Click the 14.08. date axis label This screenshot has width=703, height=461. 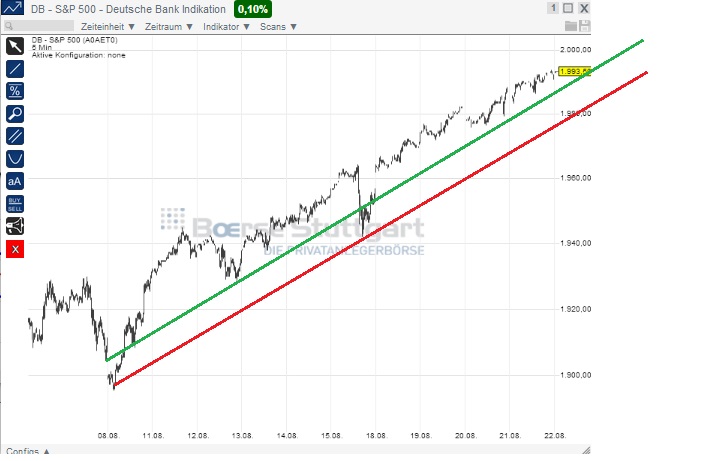coord(287,436)
